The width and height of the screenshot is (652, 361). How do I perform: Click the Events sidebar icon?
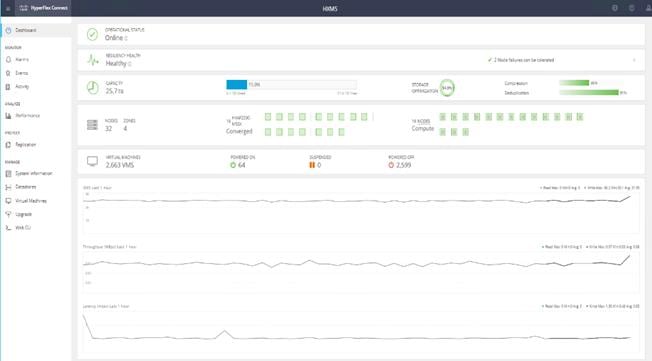8,73
